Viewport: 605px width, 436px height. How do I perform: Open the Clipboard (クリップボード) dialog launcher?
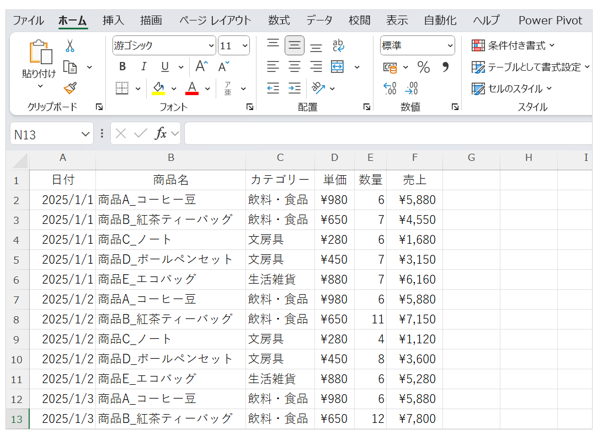click(100, 107)
